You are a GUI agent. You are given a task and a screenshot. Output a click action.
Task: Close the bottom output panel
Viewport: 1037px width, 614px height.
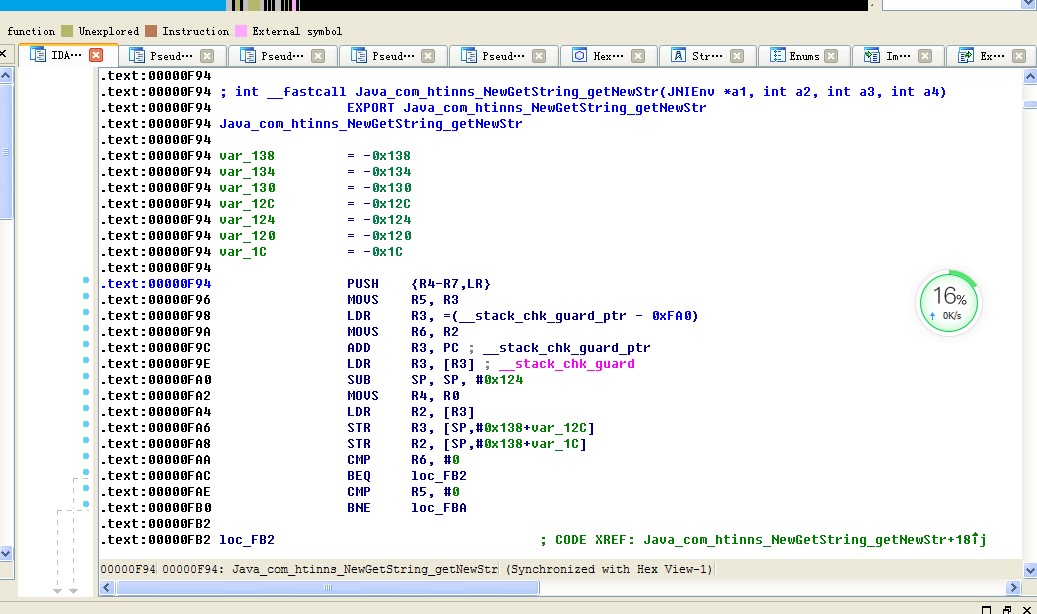[x=1027, y=609]
